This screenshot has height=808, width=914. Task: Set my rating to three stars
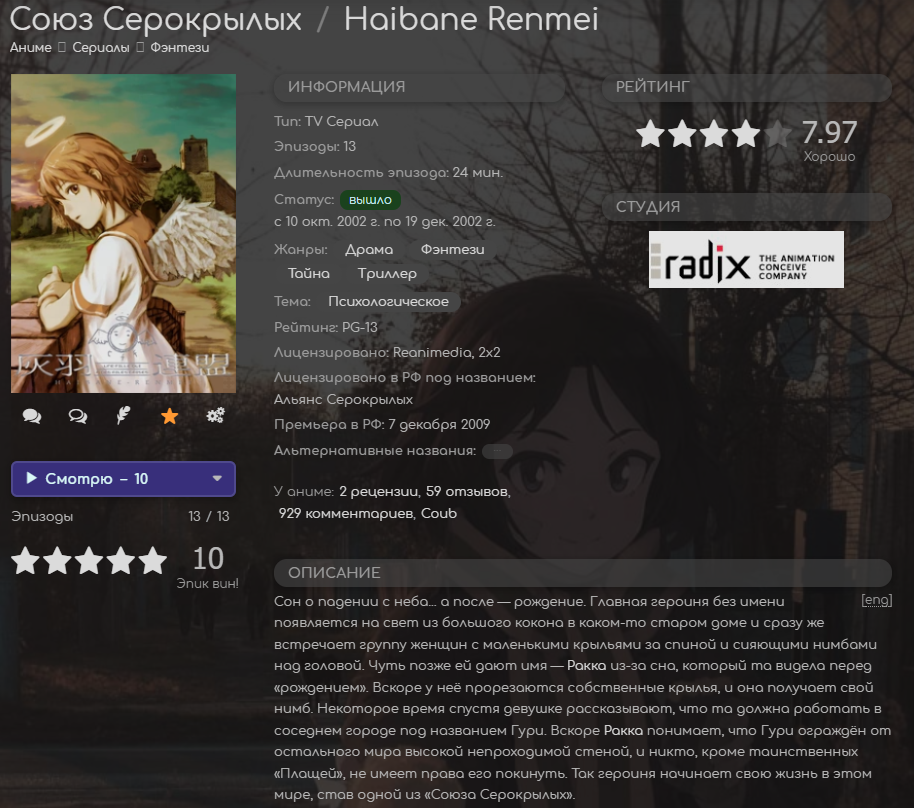[89, 560]
